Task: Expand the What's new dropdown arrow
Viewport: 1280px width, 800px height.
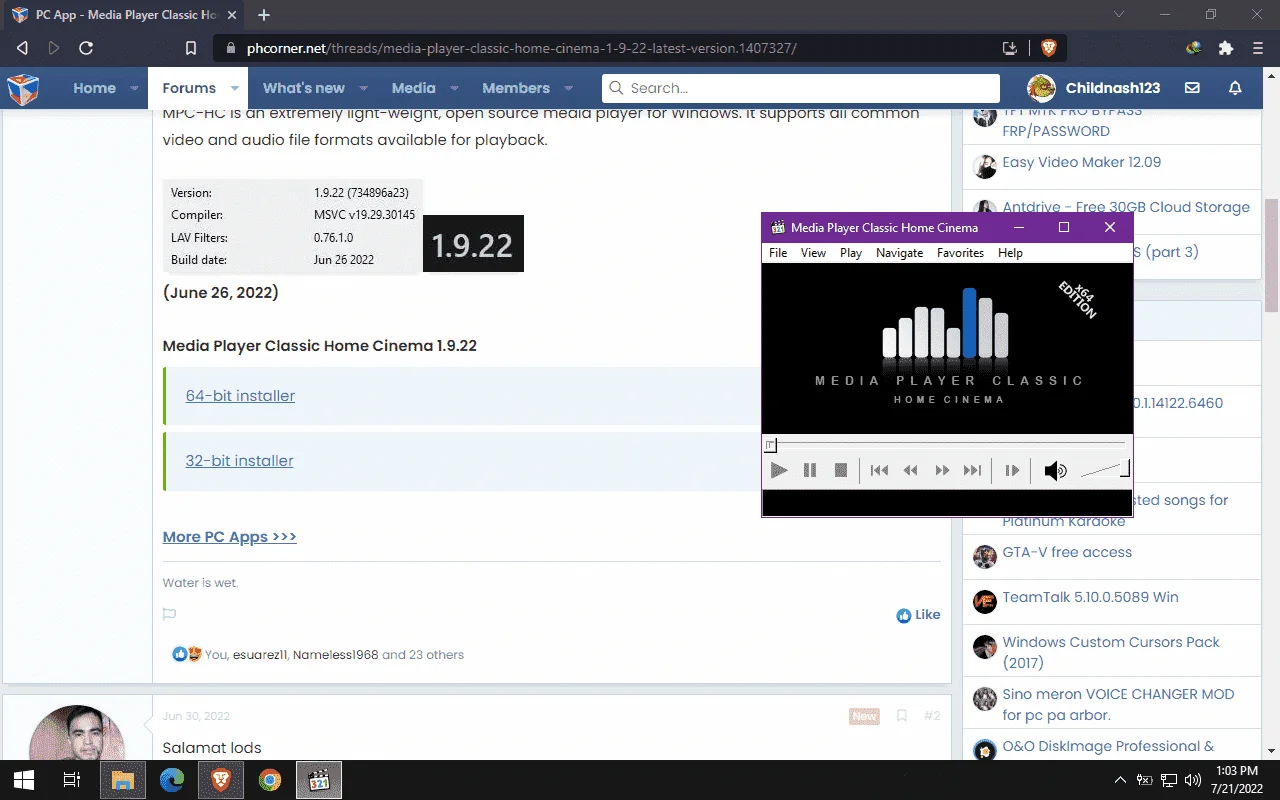Action: tap(363, 88)
